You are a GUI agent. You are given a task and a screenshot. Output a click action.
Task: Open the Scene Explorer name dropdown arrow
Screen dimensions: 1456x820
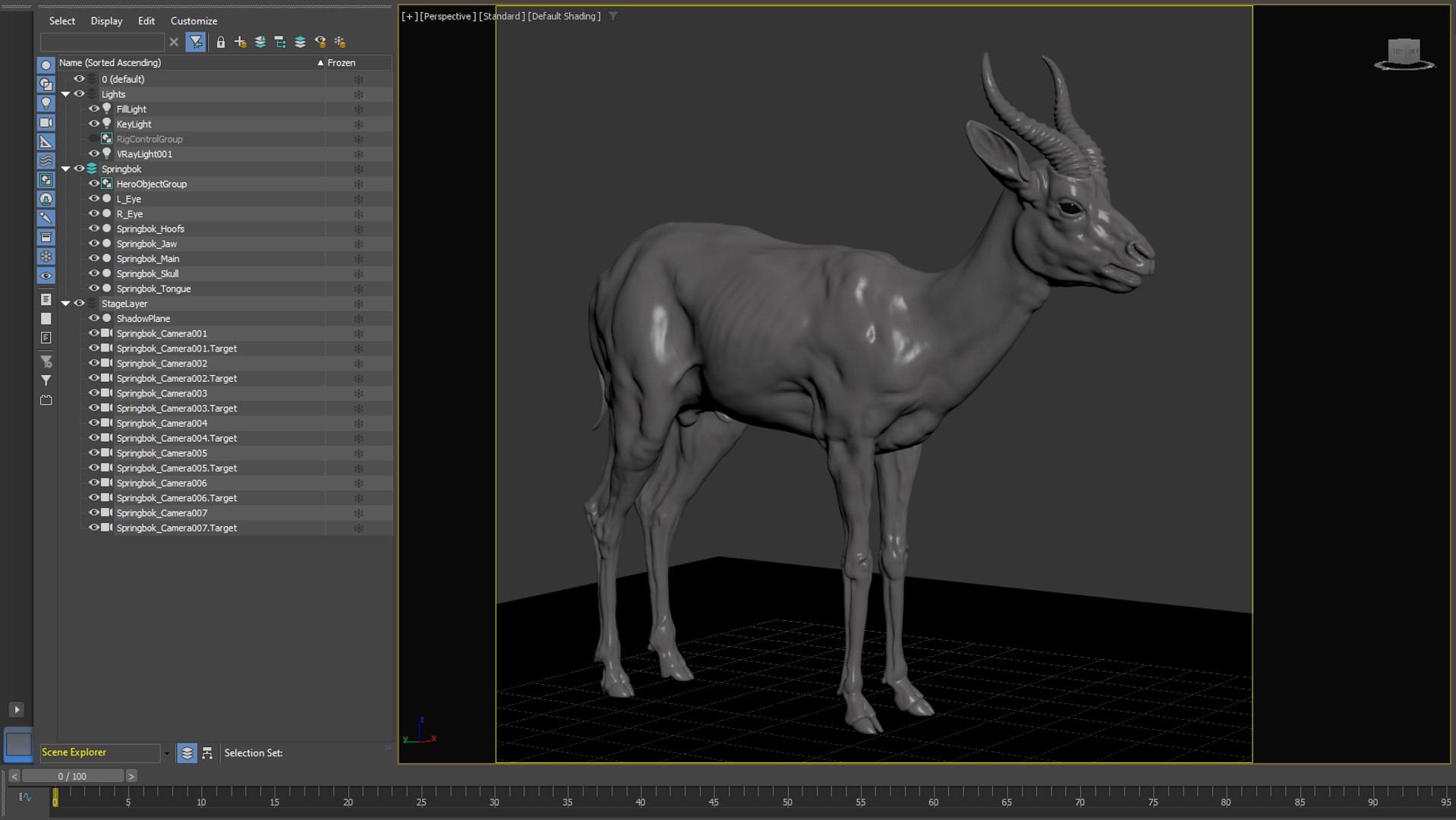click(x=166, y=753)
